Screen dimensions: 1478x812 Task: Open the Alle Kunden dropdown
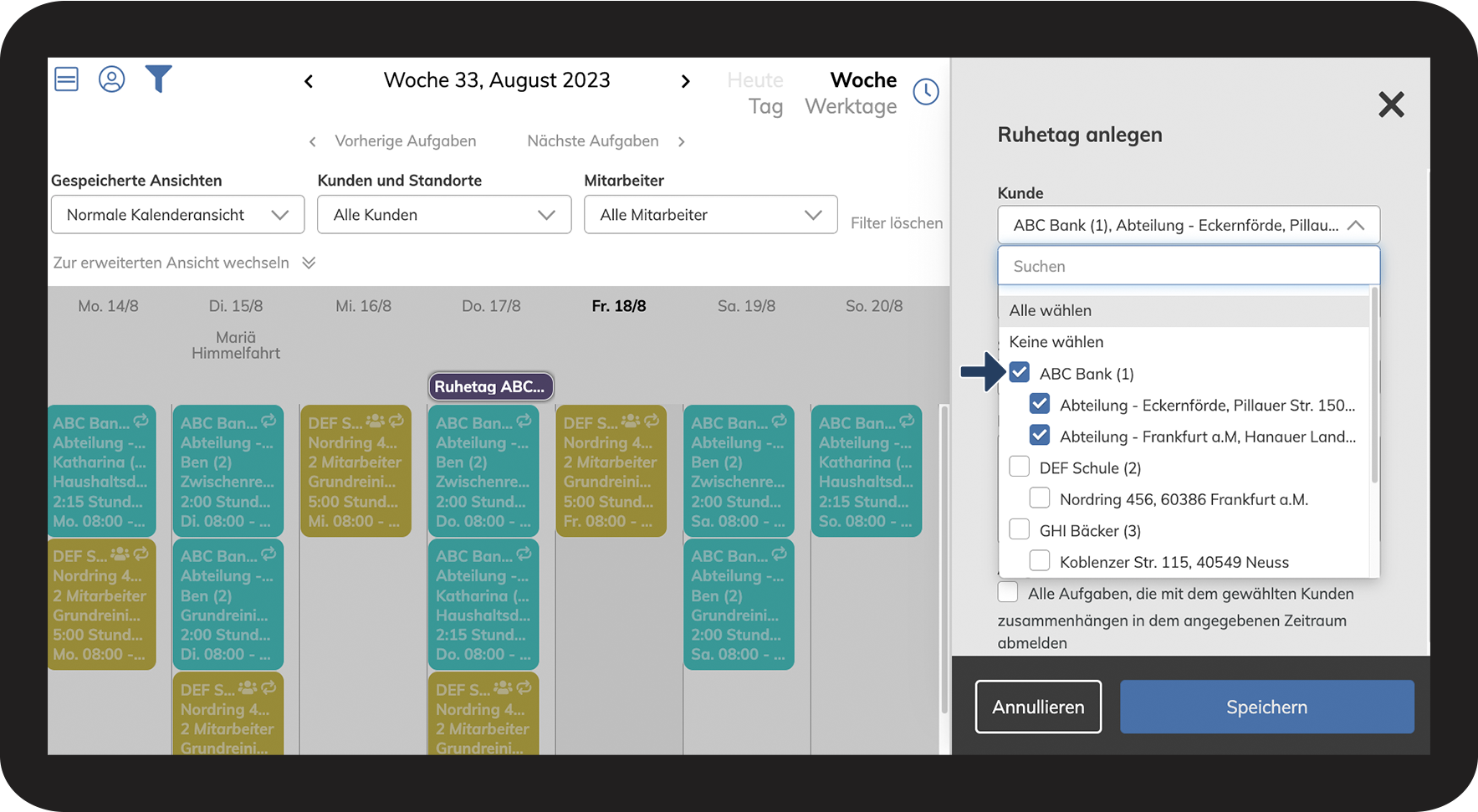point(444,215)
